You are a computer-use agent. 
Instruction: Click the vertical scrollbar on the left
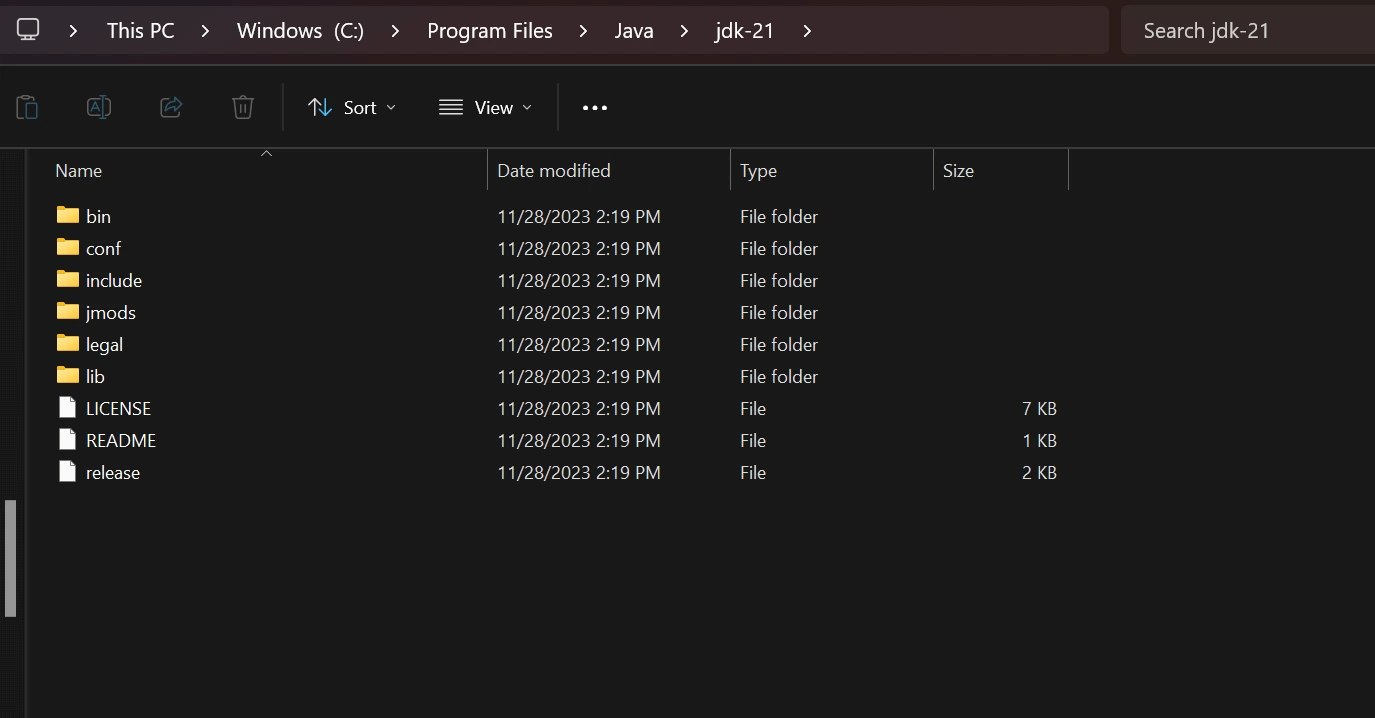11,558
